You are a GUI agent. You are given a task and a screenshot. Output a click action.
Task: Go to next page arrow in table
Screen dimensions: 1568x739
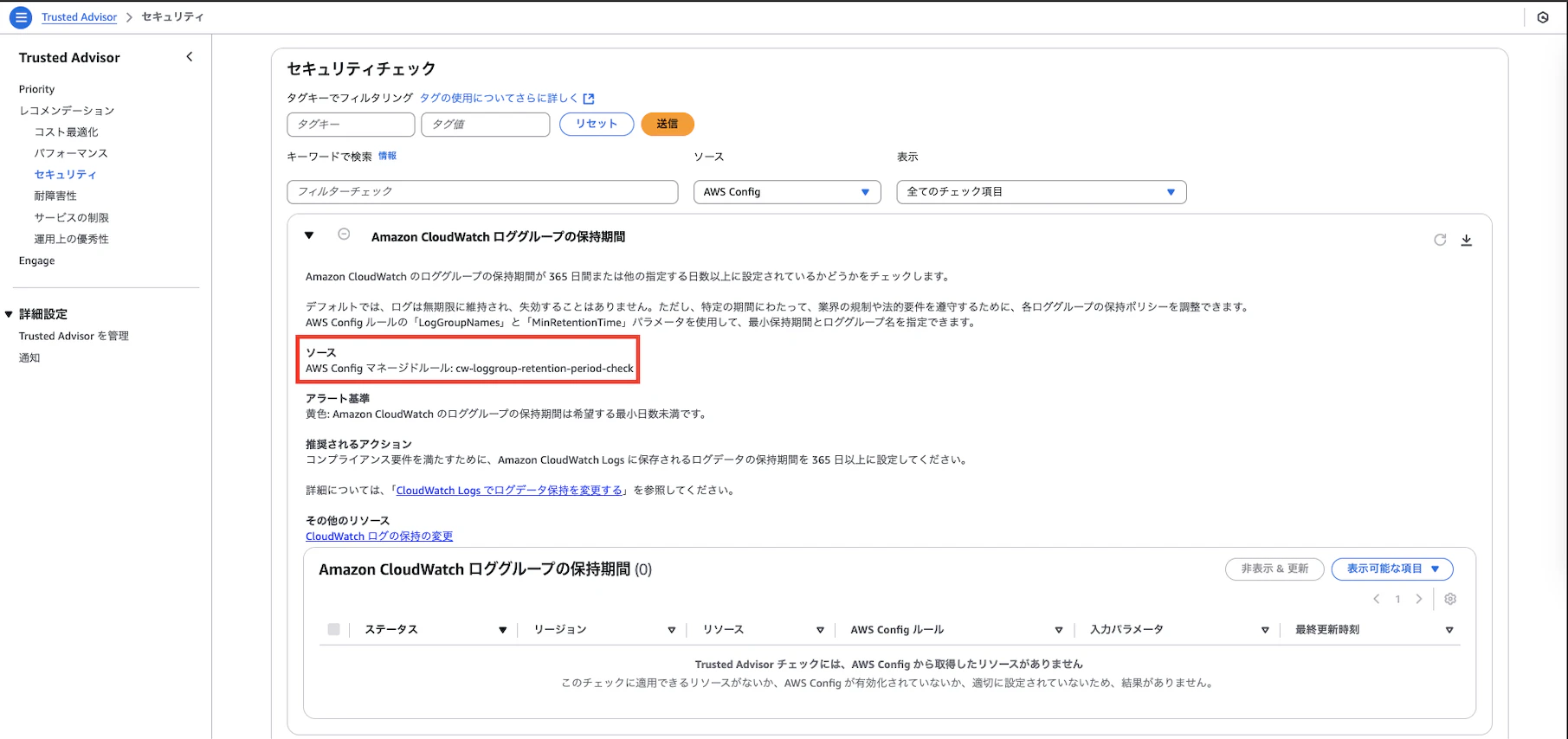pyautogui.click(x=1418, y=599)
